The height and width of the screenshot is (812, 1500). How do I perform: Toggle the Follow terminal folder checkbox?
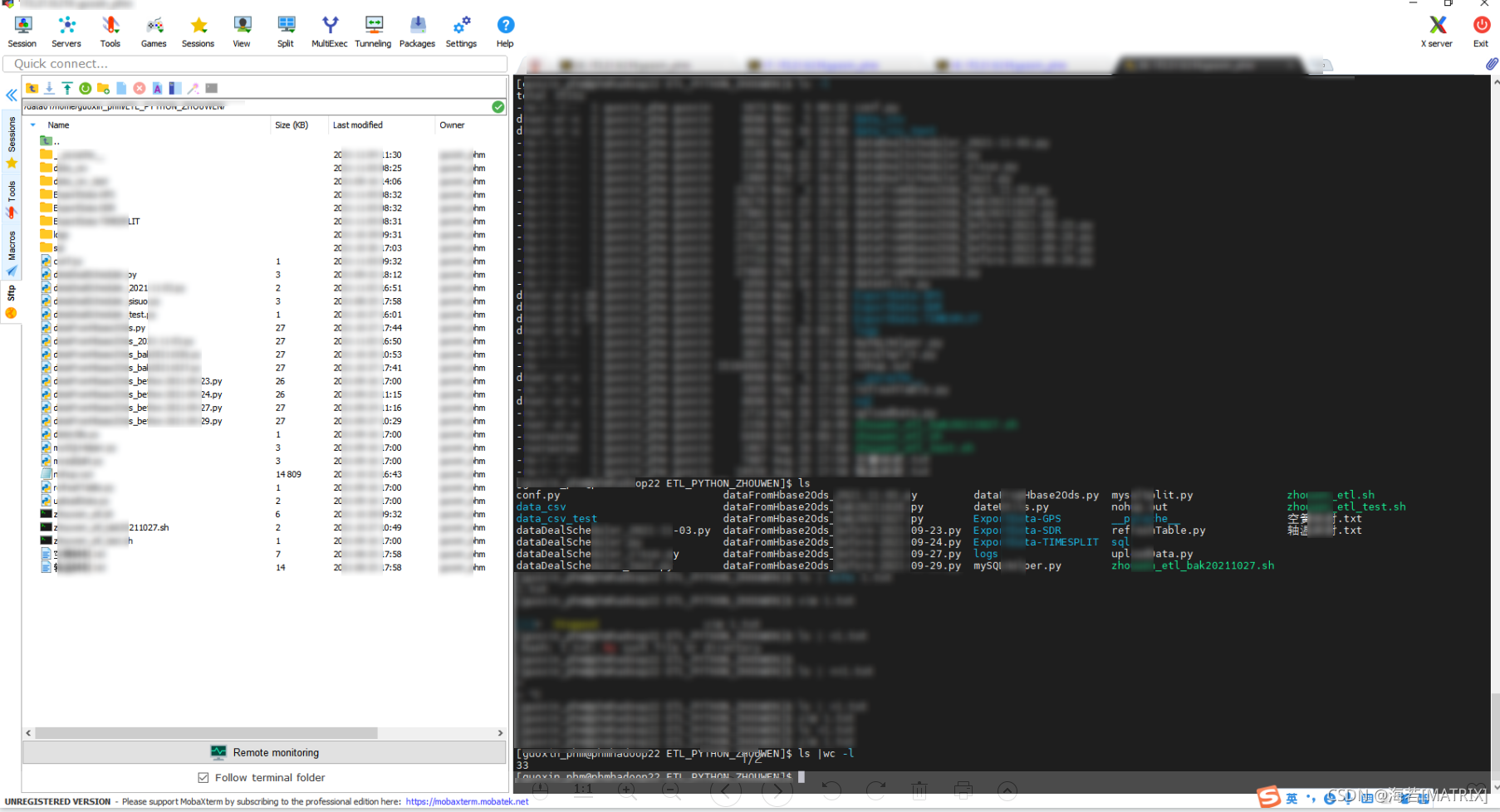pyautogui.click(x=203, y=778)
